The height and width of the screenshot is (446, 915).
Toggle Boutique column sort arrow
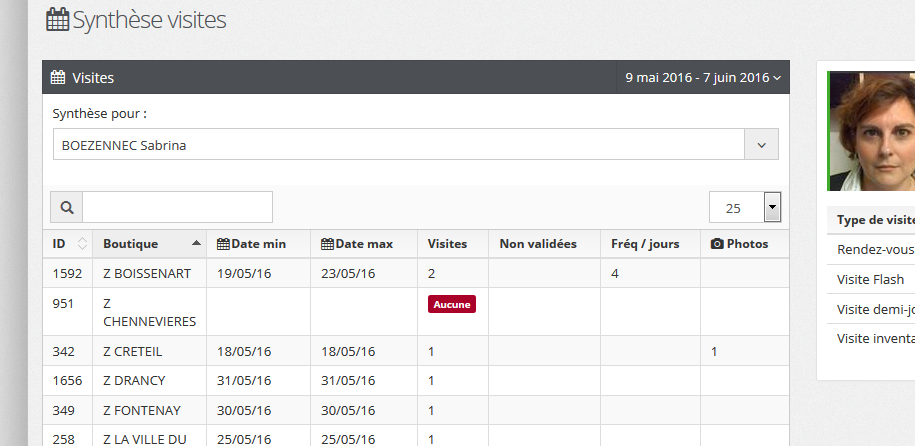(x=196, y=244)
